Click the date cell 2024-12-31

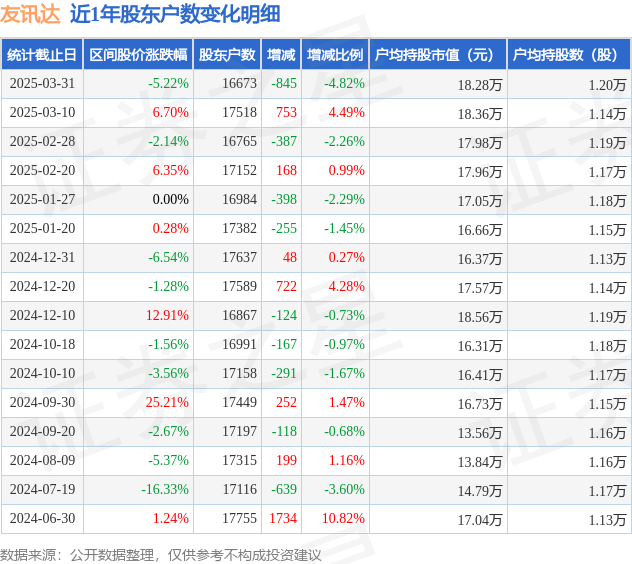pos(42,258)
